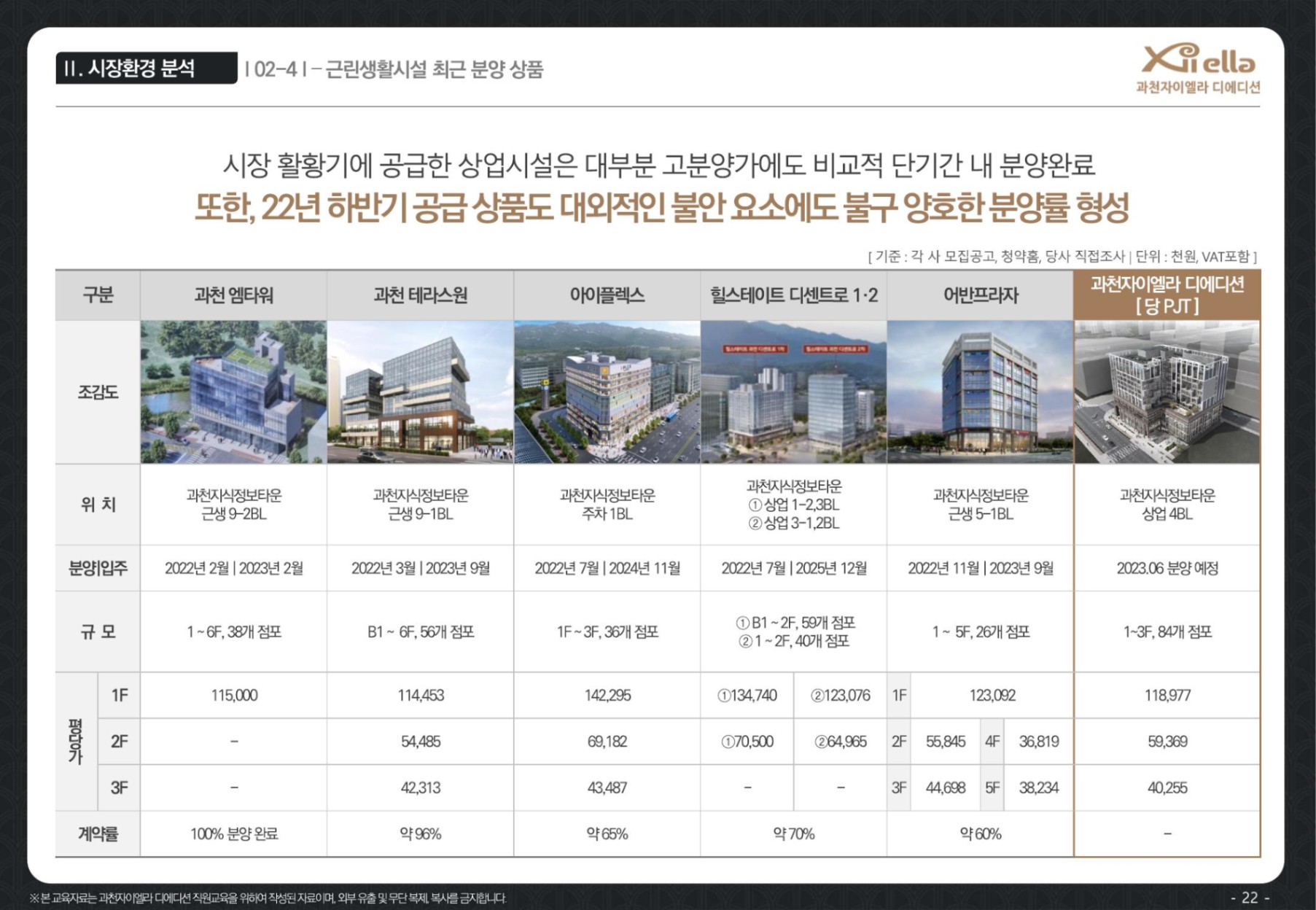Click the date '2022년 2월 | 2023년 2월'
Image resolution: width=1316 pixels, height=910 pixels.
pos(234,568)
